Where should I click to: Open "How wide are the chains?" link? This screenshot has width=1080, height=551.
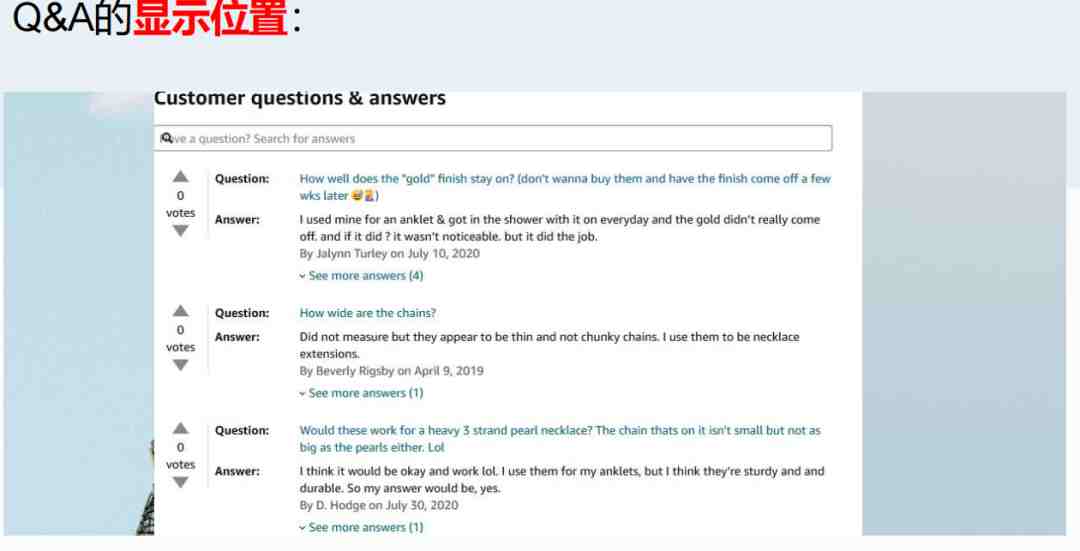pos(367,313)
